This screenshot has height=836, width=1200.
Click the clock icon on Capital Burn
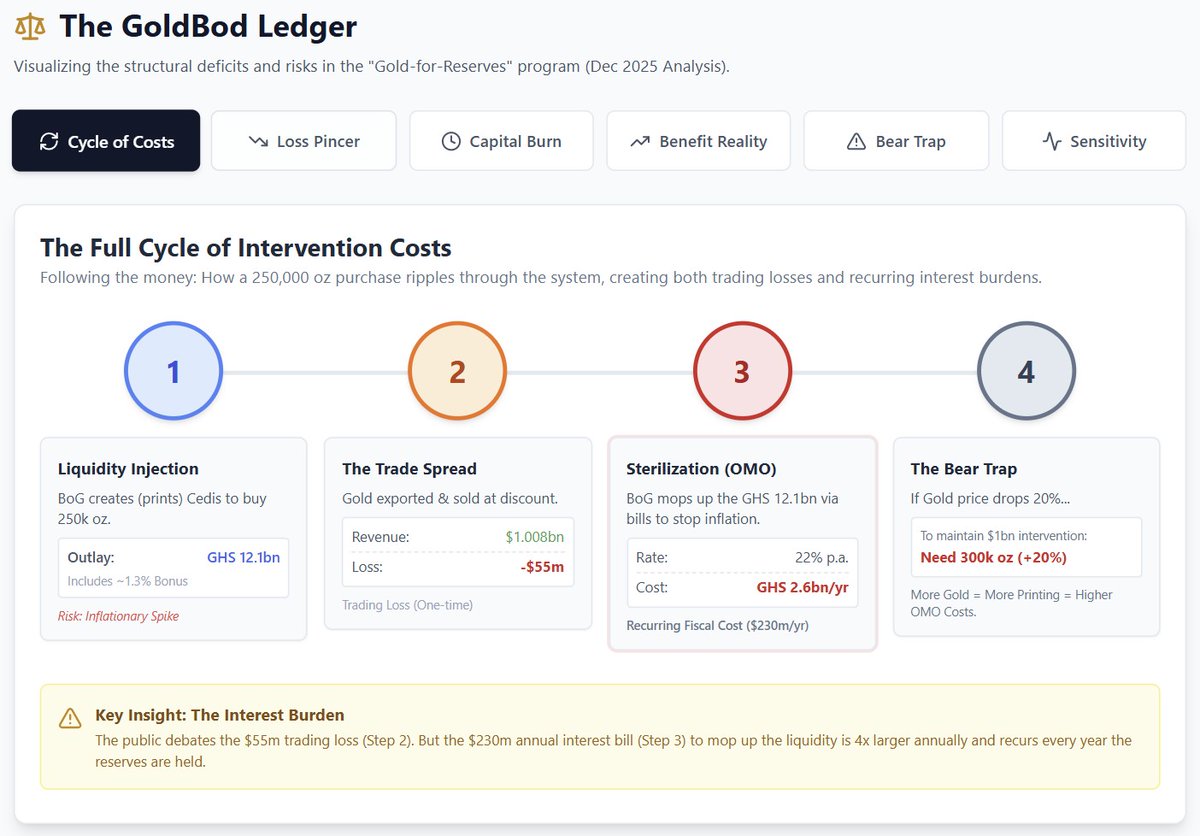coord(451,142)
